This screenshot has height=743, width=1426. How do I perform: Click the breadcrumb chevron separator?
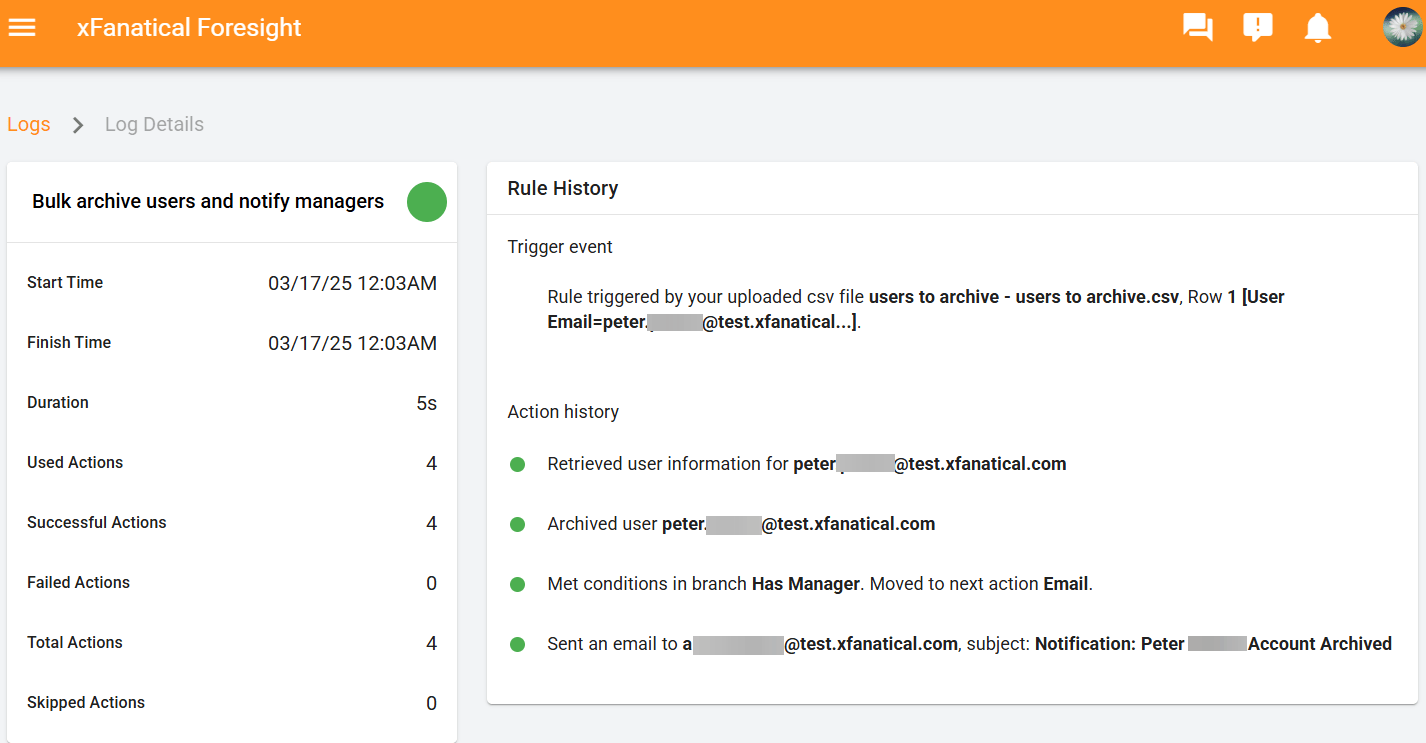[x=78, y=125]
